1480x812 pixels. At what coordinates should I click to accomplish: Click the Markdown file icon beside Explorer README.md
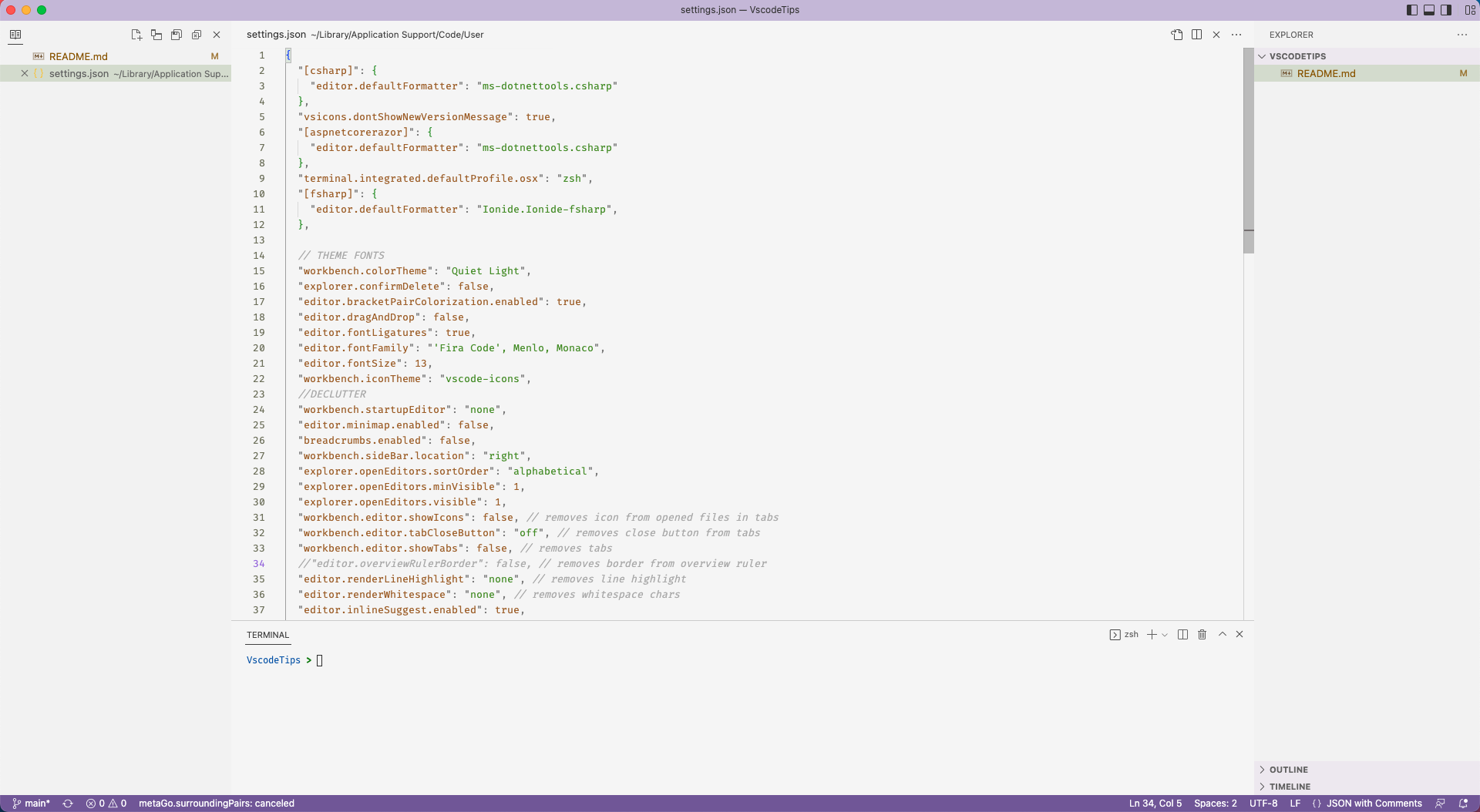click(x=1287, y=73)
